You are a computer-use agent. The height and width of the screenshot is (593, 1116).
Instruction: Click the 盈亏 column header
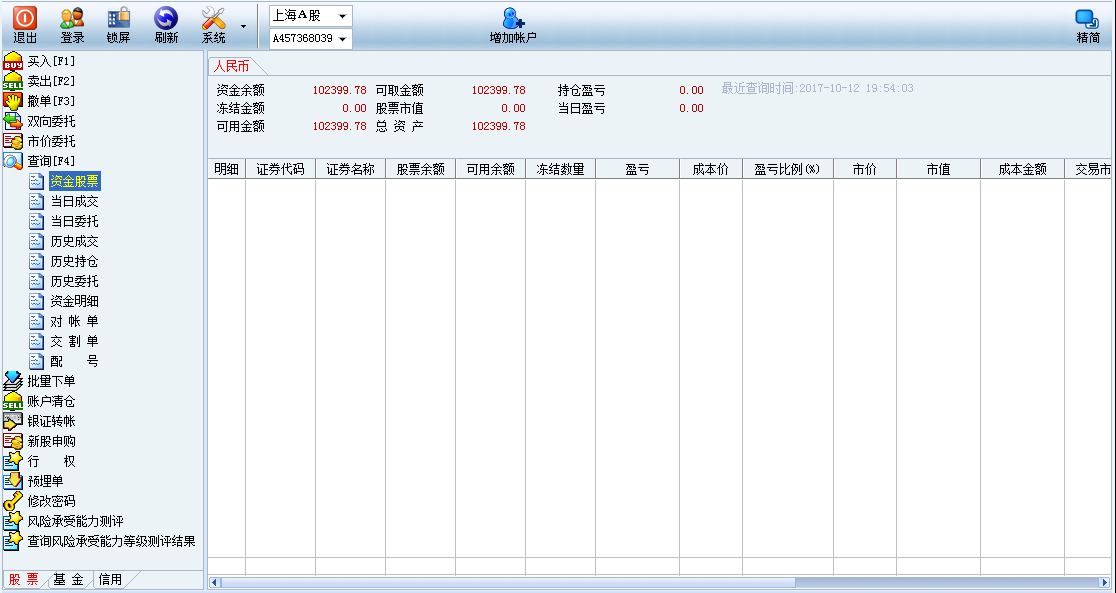point(637,169)
